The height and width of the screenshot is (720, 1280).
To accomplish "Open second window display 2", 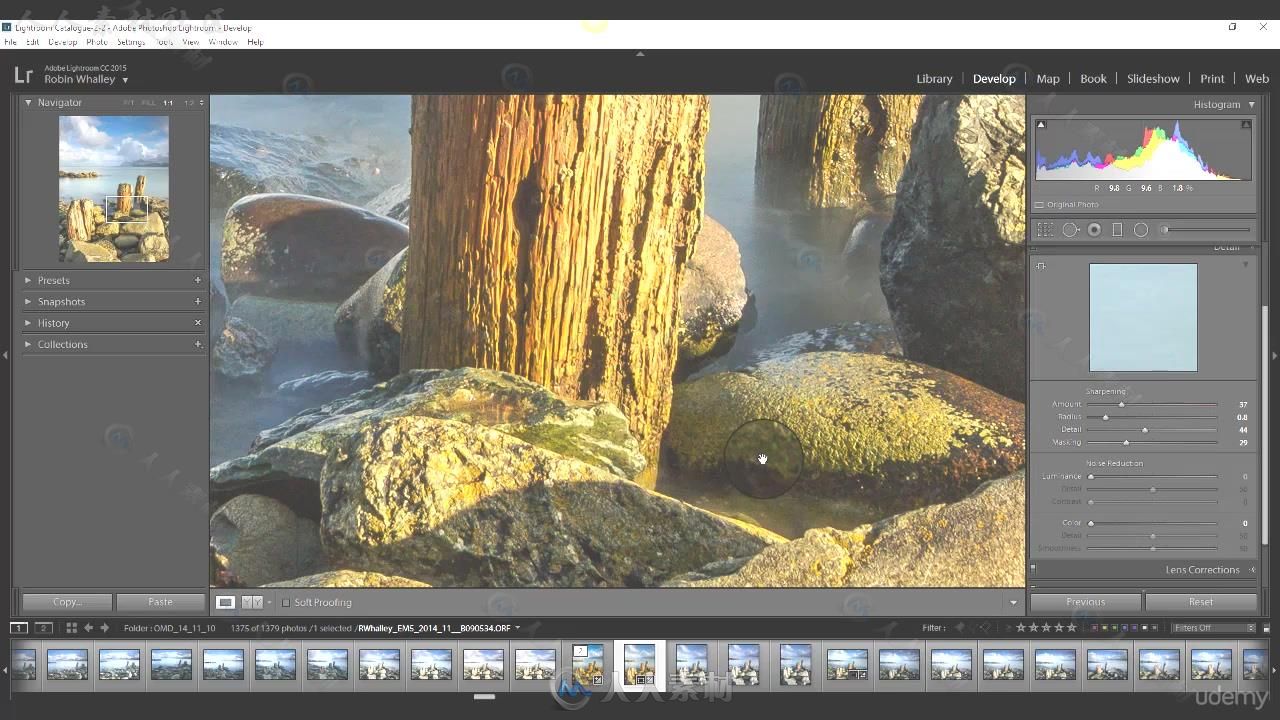I will click(43, 628).
